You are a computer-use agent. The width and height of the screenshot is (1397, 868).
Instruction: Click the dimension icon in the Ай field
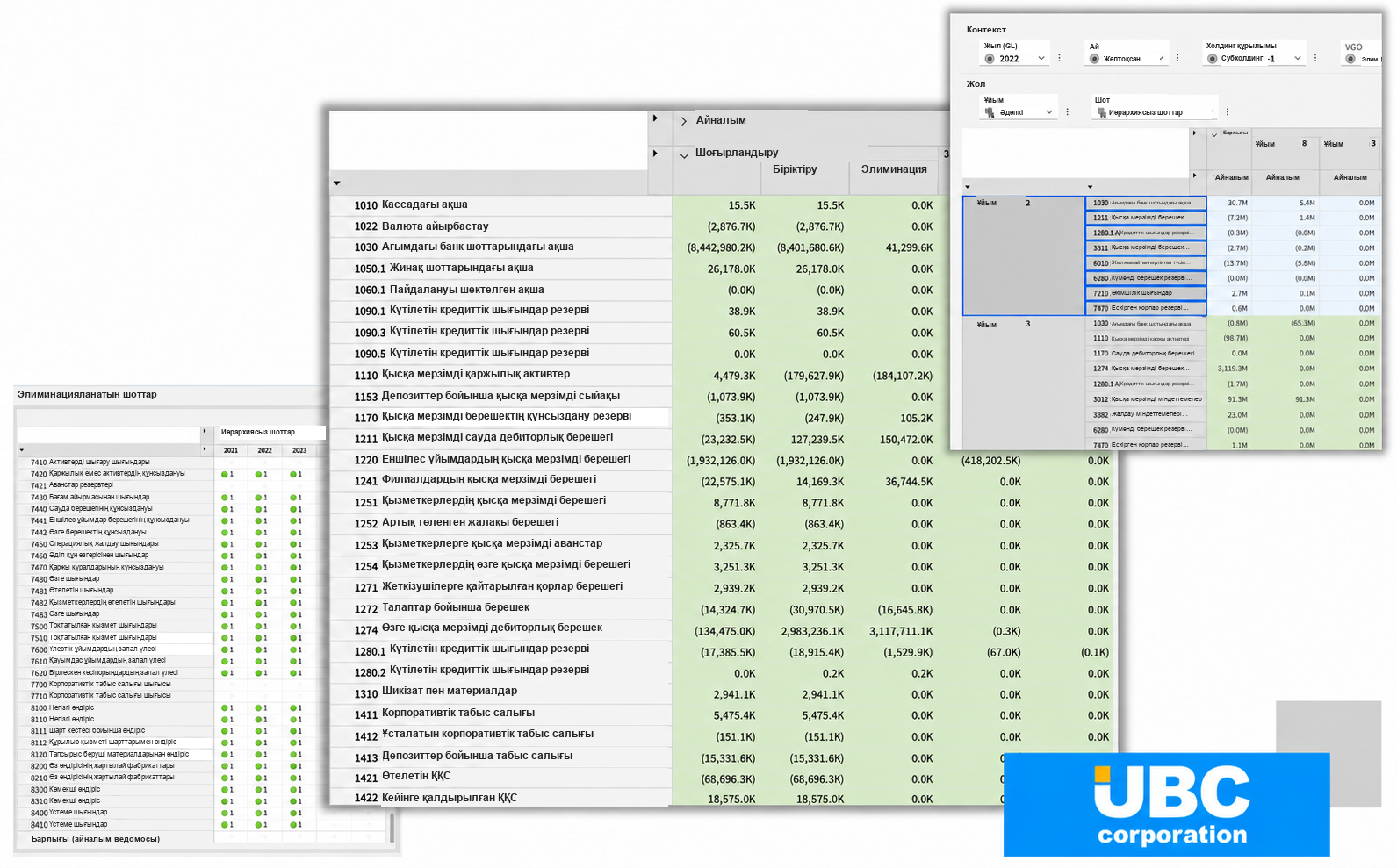1094,59
